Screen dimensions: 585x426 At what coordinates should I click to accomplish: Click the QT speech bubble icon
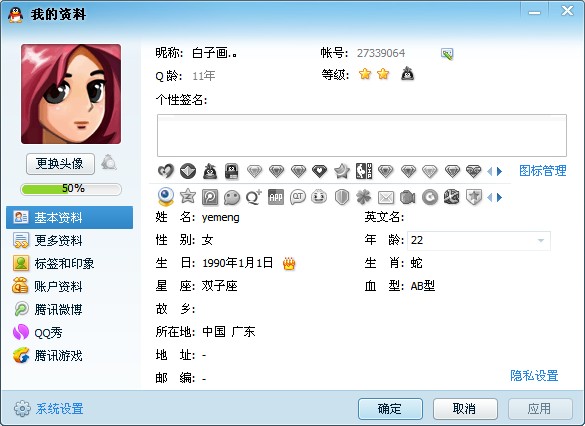pyautogui.click(x=298, y=197)
